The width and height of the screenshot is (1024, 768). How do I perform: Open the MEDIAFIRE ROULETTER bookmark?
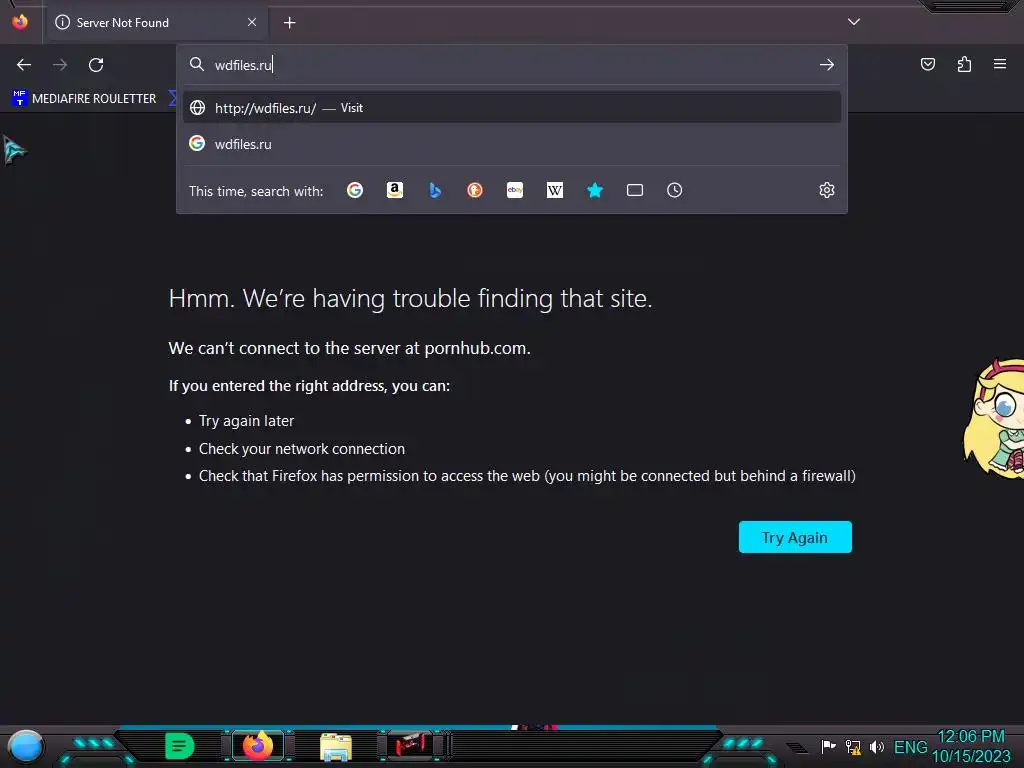point(84,99)
